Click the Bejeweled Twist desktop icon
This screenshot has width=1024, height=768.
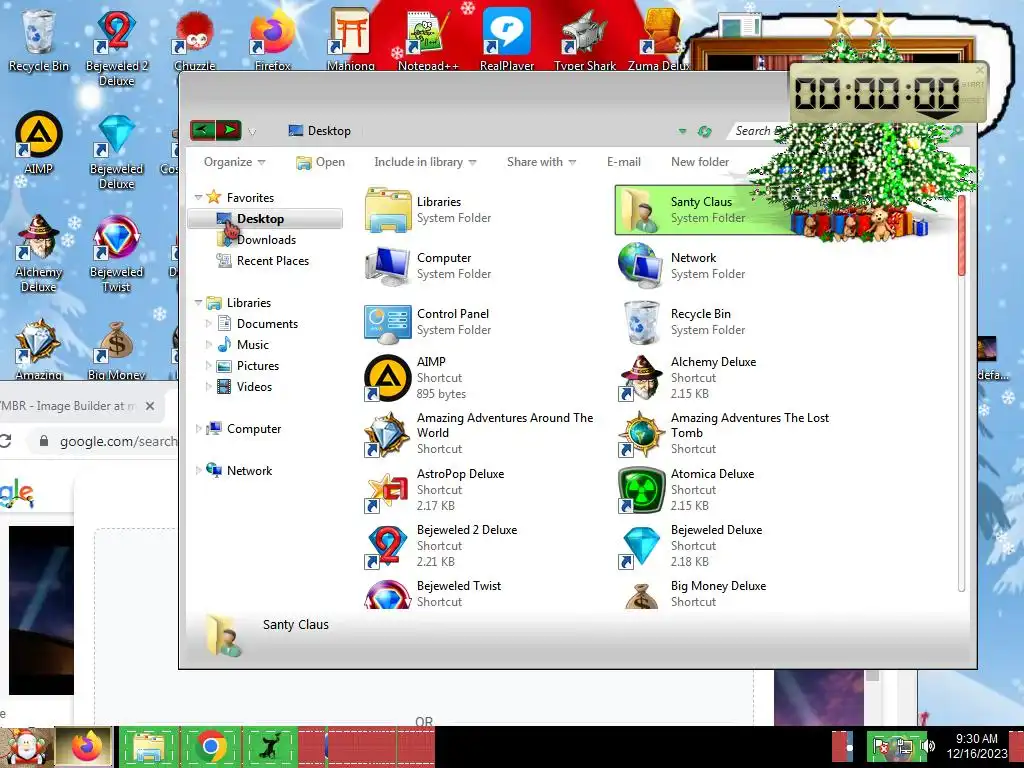click(x=116, y=253)
